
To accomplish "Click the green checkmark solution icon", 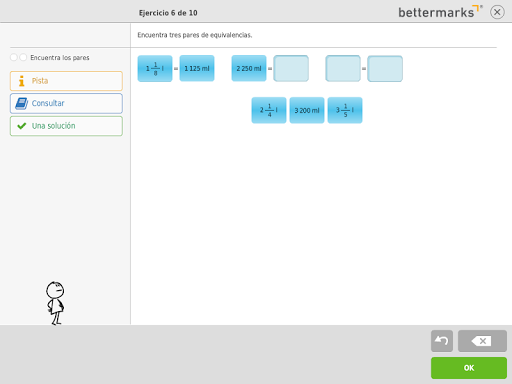I will coord(22,126).
